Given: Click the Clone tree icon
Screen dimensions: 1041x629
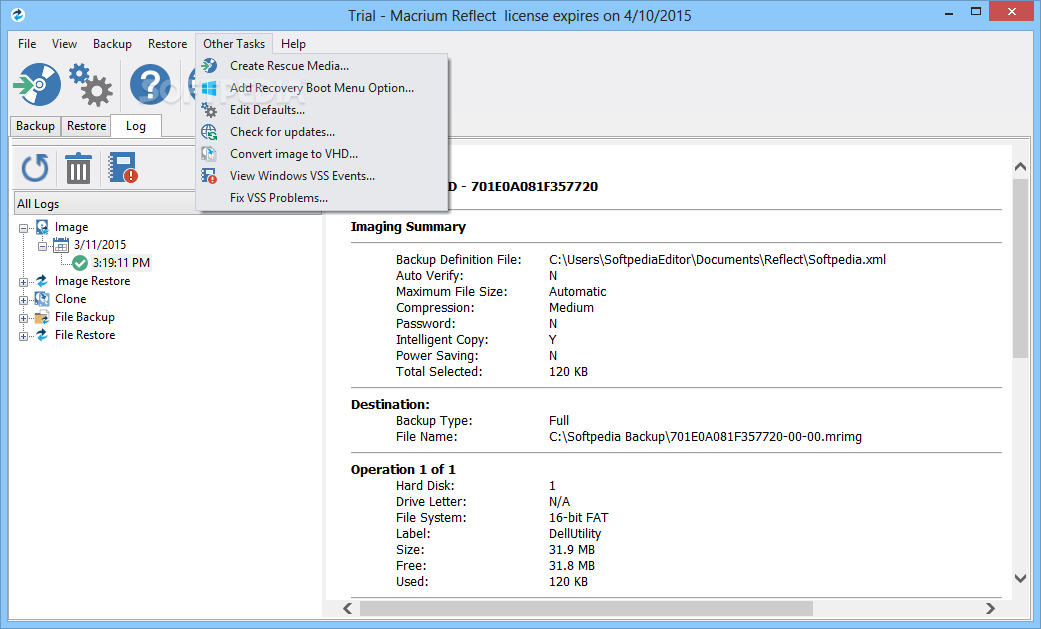Looking at the screenshot, I should [42, 299].
